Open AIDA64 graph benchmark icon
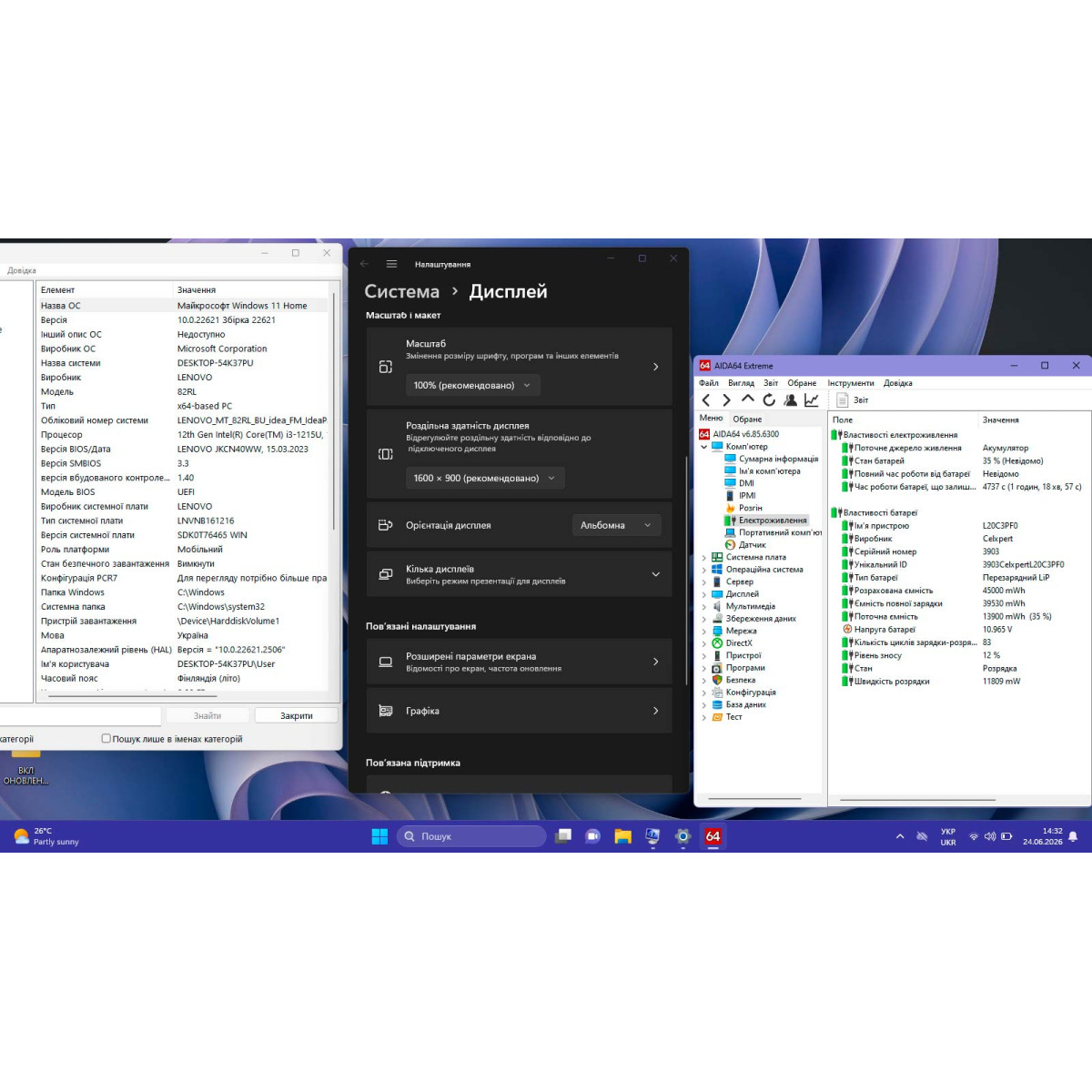This screenshot has height=1092, width=1092. (812, 400)
